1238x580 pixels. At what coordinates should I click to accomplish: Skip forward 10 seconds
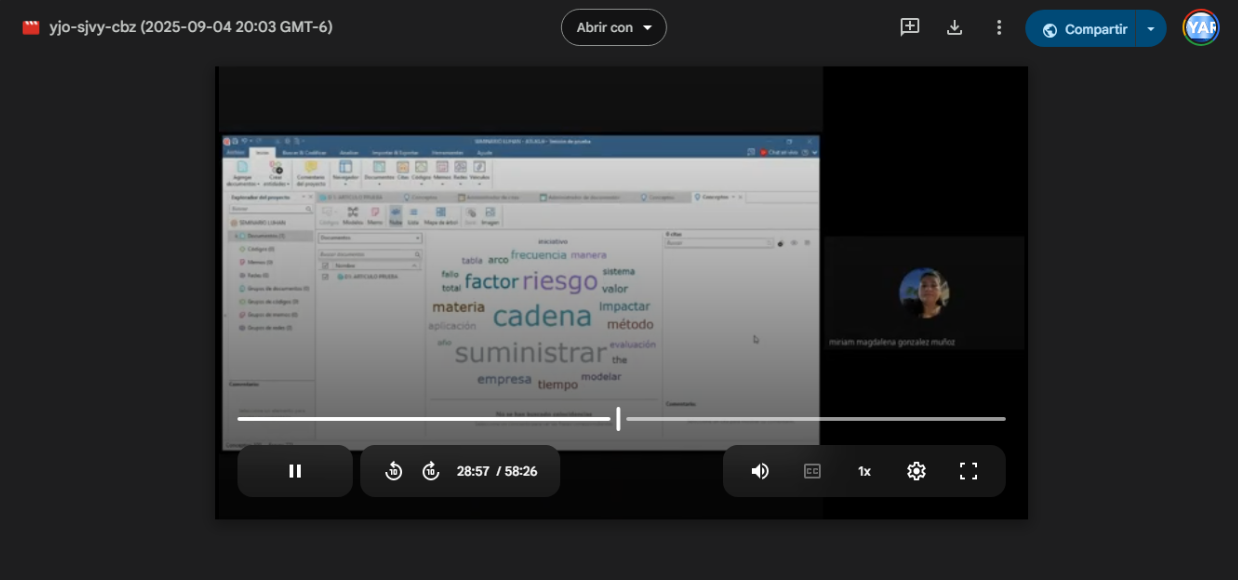[431, 471]
